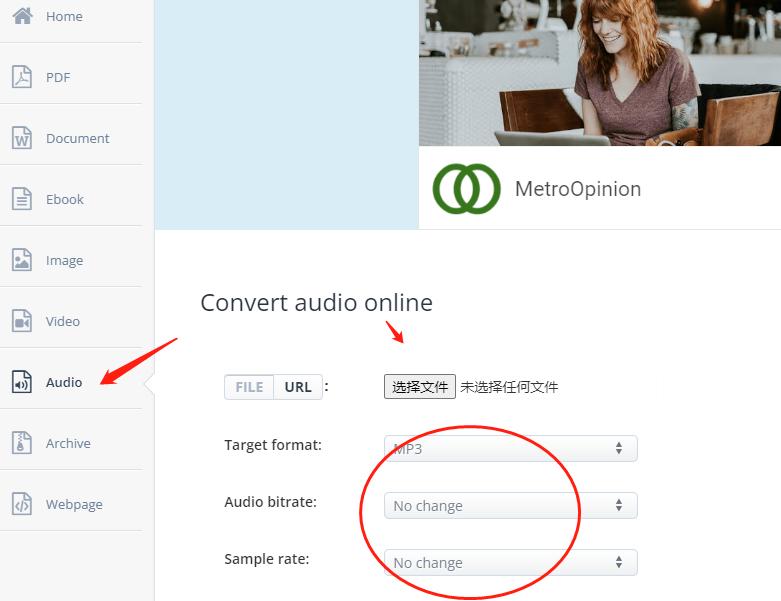Click the MetroOpinion advertisement text
This screenshot has height=601, width=781.
point(578,189)
